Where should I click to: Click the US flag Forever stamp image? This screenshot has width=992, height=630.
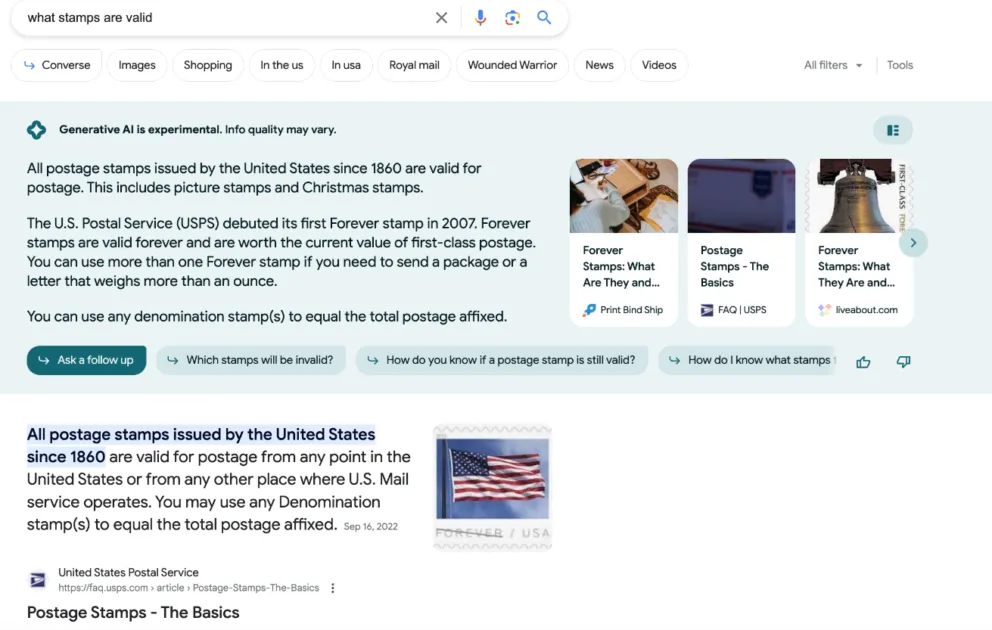click(492, 487)
